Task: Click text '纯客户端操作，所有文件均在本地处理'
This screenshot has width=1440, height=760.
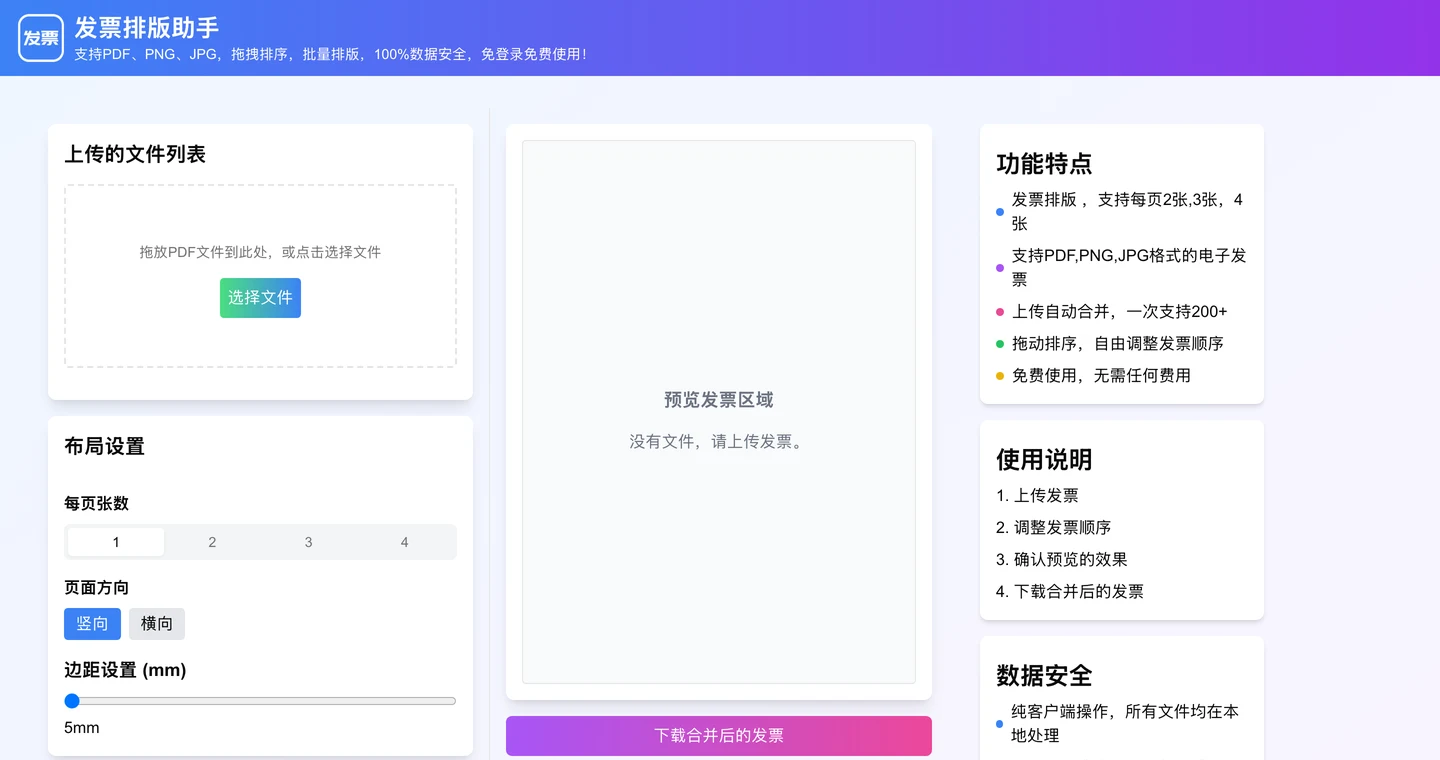Action: pos(1125,724)
